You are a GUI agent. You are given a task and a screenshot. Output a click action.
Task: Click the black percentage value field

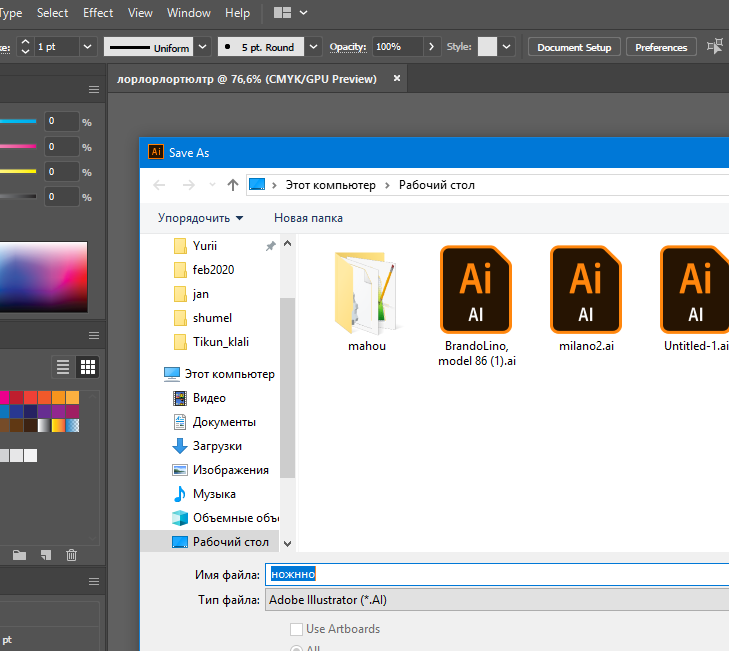(61, 197)
